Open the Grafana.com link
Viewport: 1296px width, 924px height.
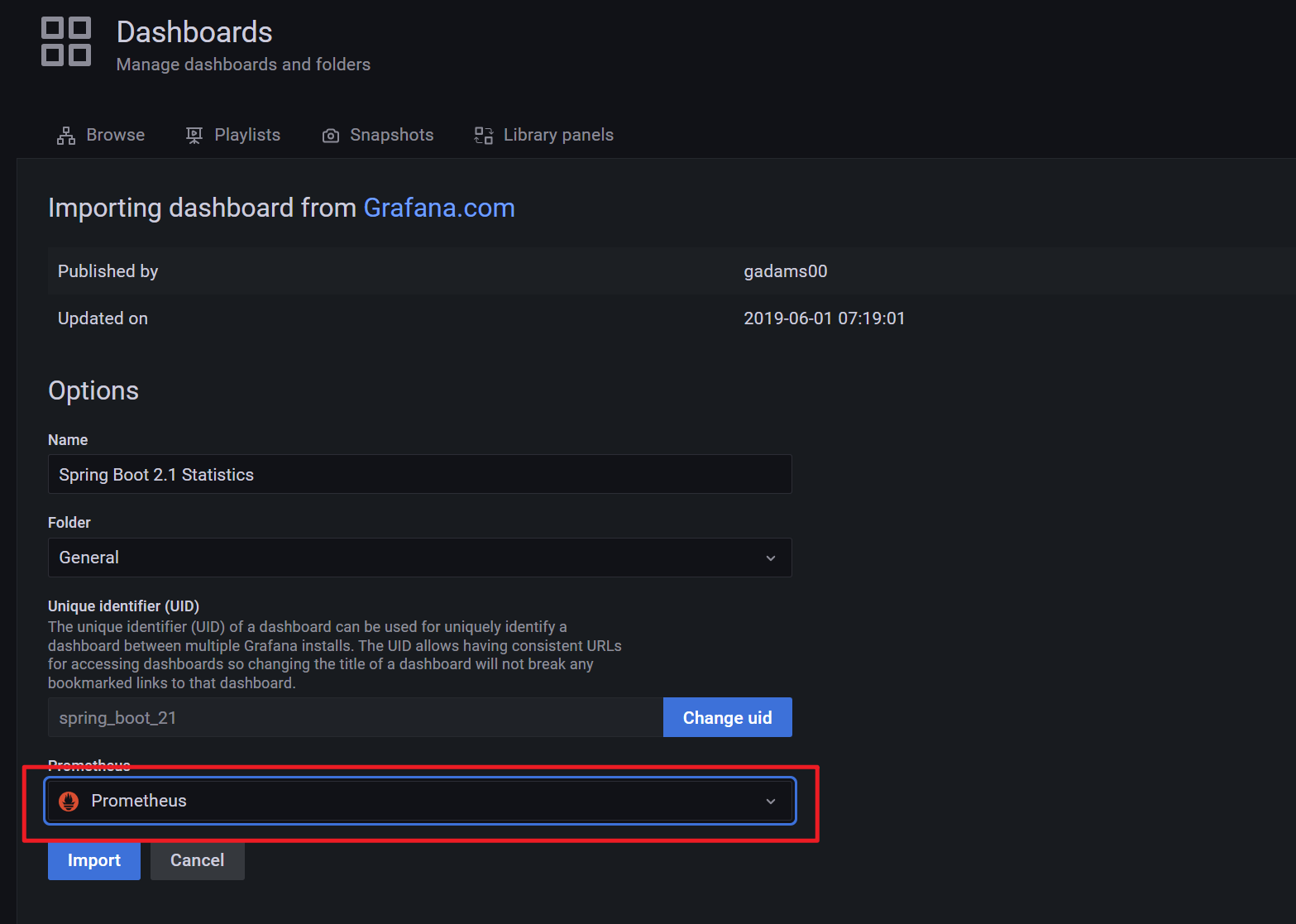tap(439, 208)
